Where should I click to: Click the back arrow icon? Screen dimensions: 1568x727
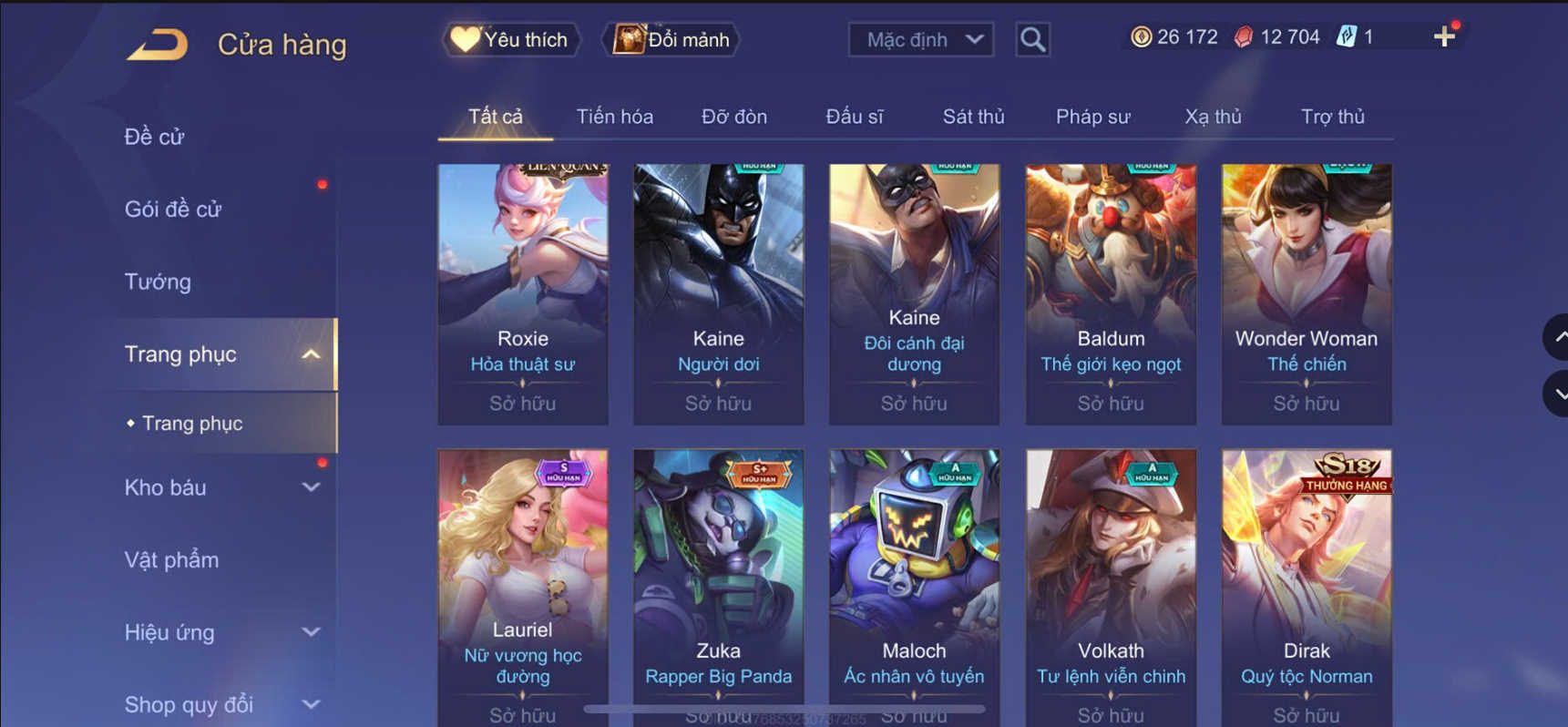158,44
